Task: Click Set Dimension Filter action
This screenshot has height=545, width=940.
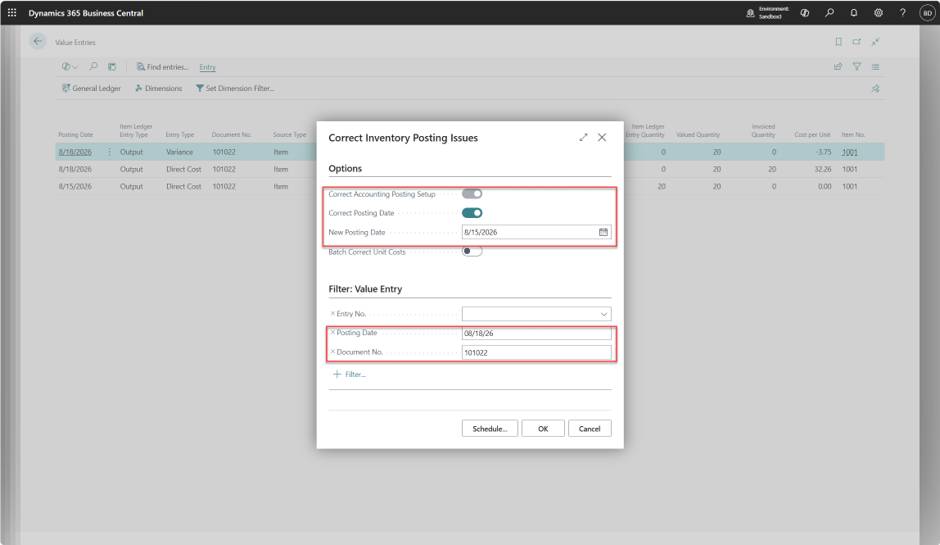Action: click(235, 88)
